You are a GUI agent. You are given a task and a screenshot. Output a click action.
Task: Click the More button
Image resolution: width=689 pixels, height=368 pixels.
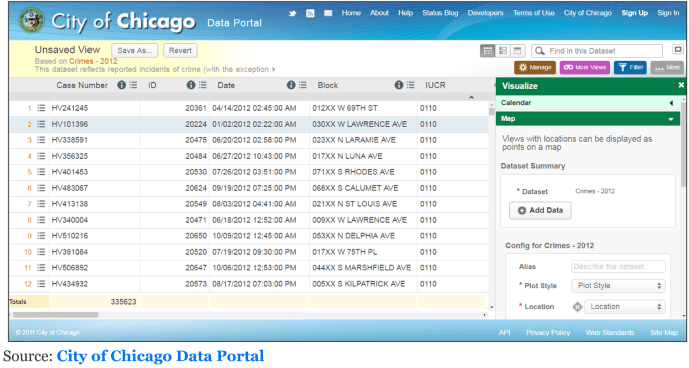click(667, 67)
